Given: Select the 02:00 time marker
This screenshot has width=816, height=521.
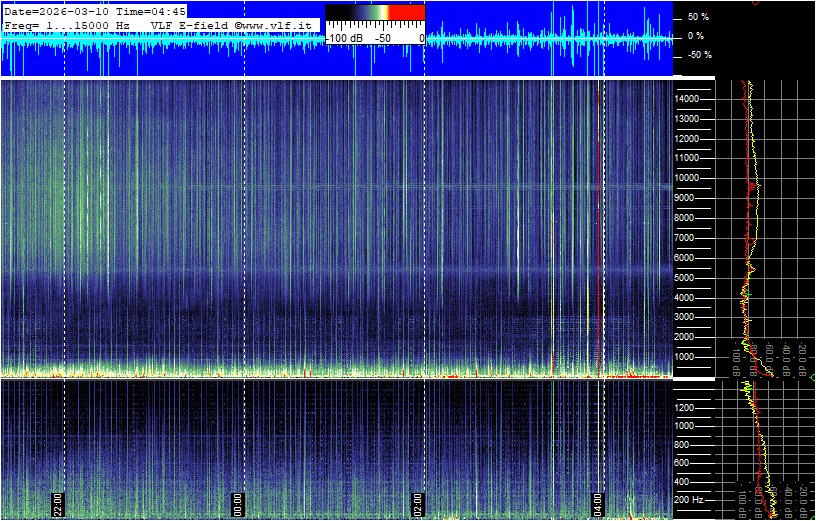Looking at the screenshot, I should (418, 503).
